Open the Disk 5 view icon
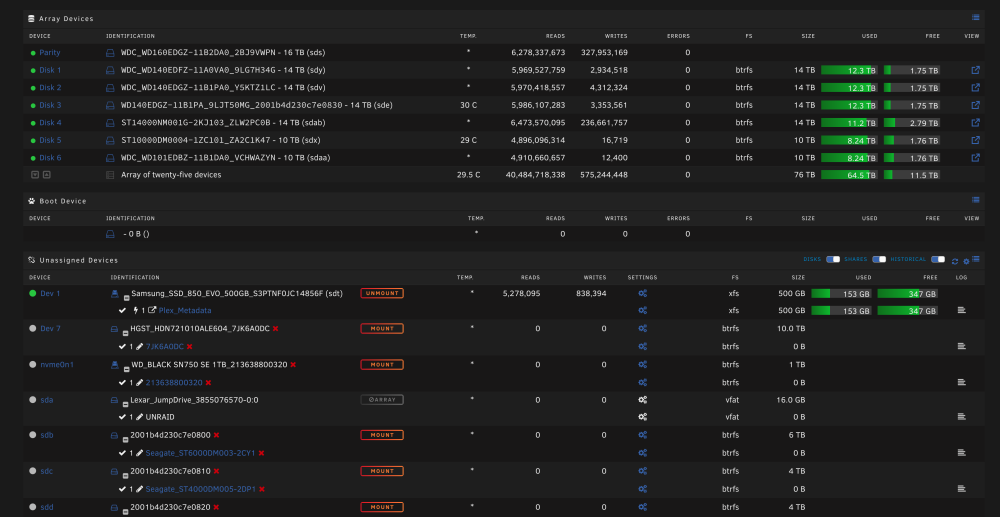Screen dimensions: 1000x517 pyautogui.click(x=975, y=140)
